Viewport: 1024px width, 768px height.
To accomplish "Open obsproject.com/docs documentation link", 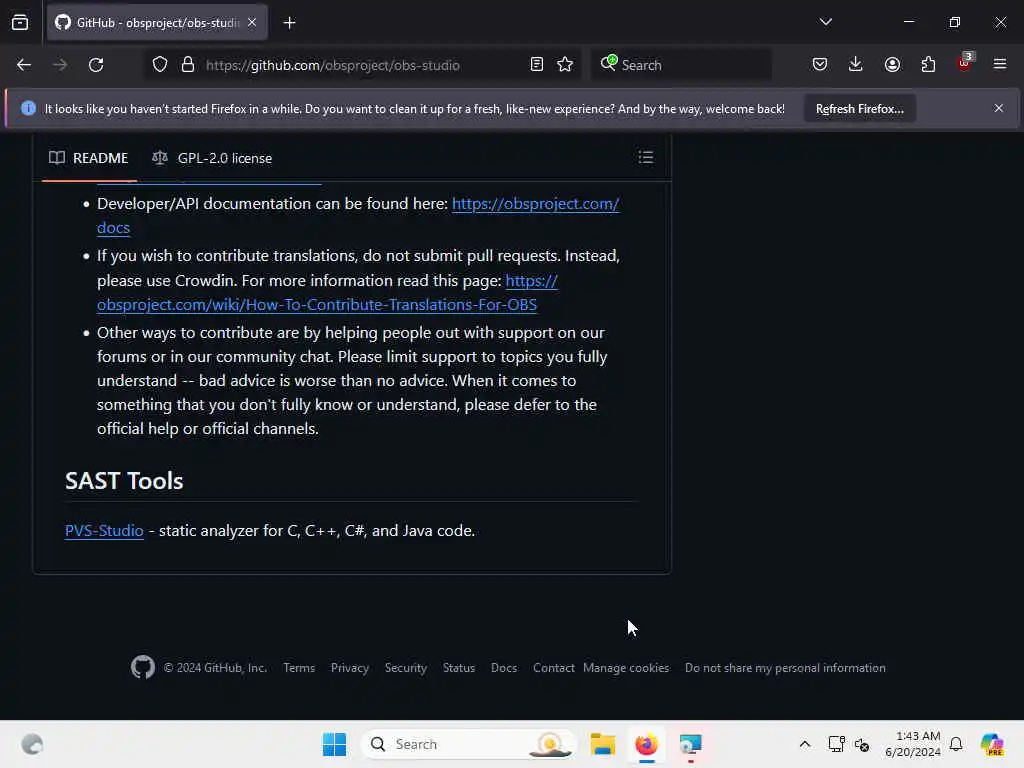I will 536,204.
